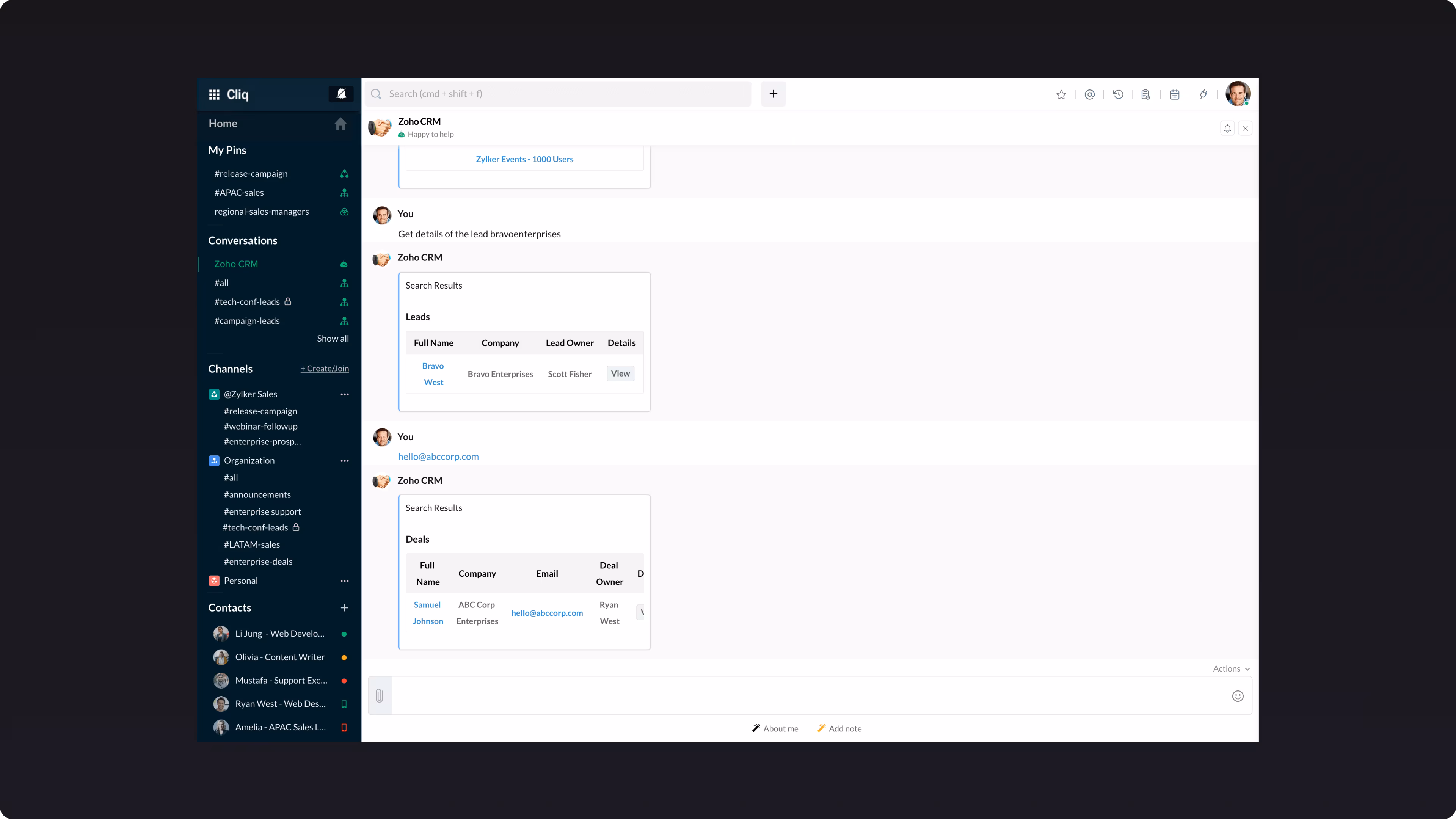Image resolution: width=1456 pixels, height=819 pixels.
Task: Click hello@abccorp.com link in your message
Action: point(438,457)
